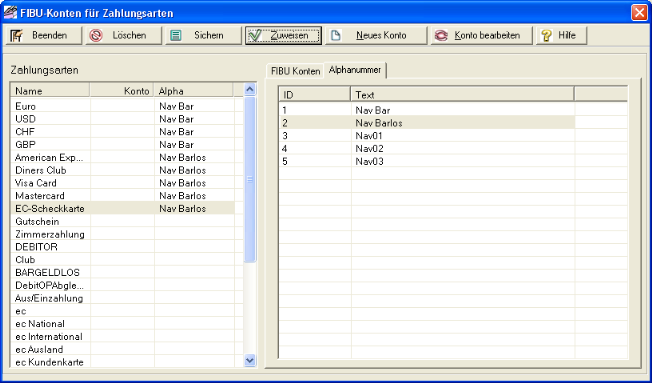Click the Löschen delete icon

click(96, 36)
